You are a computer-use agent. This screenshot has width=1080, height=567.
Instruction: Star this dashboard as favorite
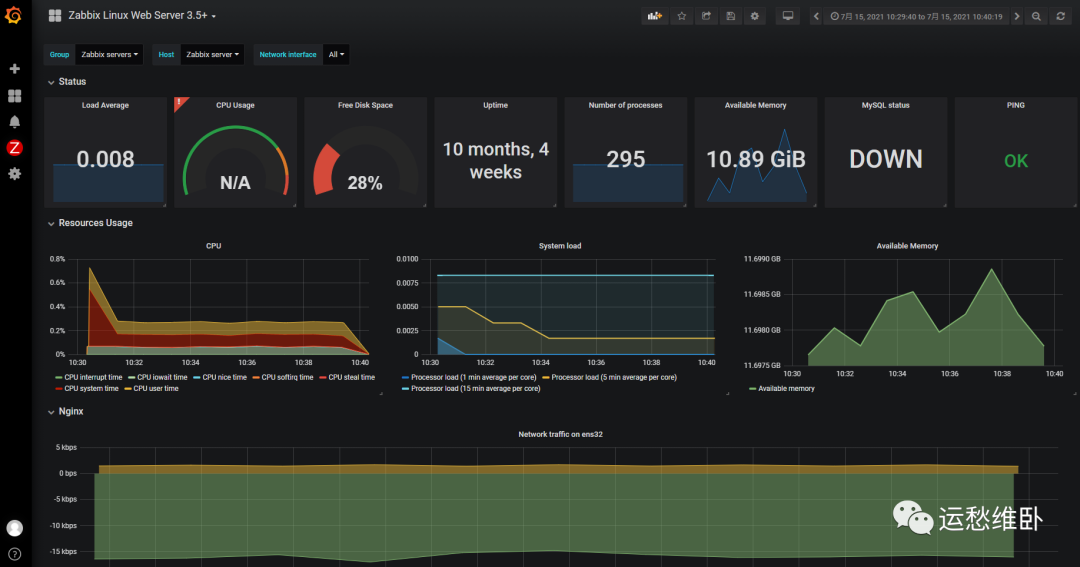tap(681, 16)
